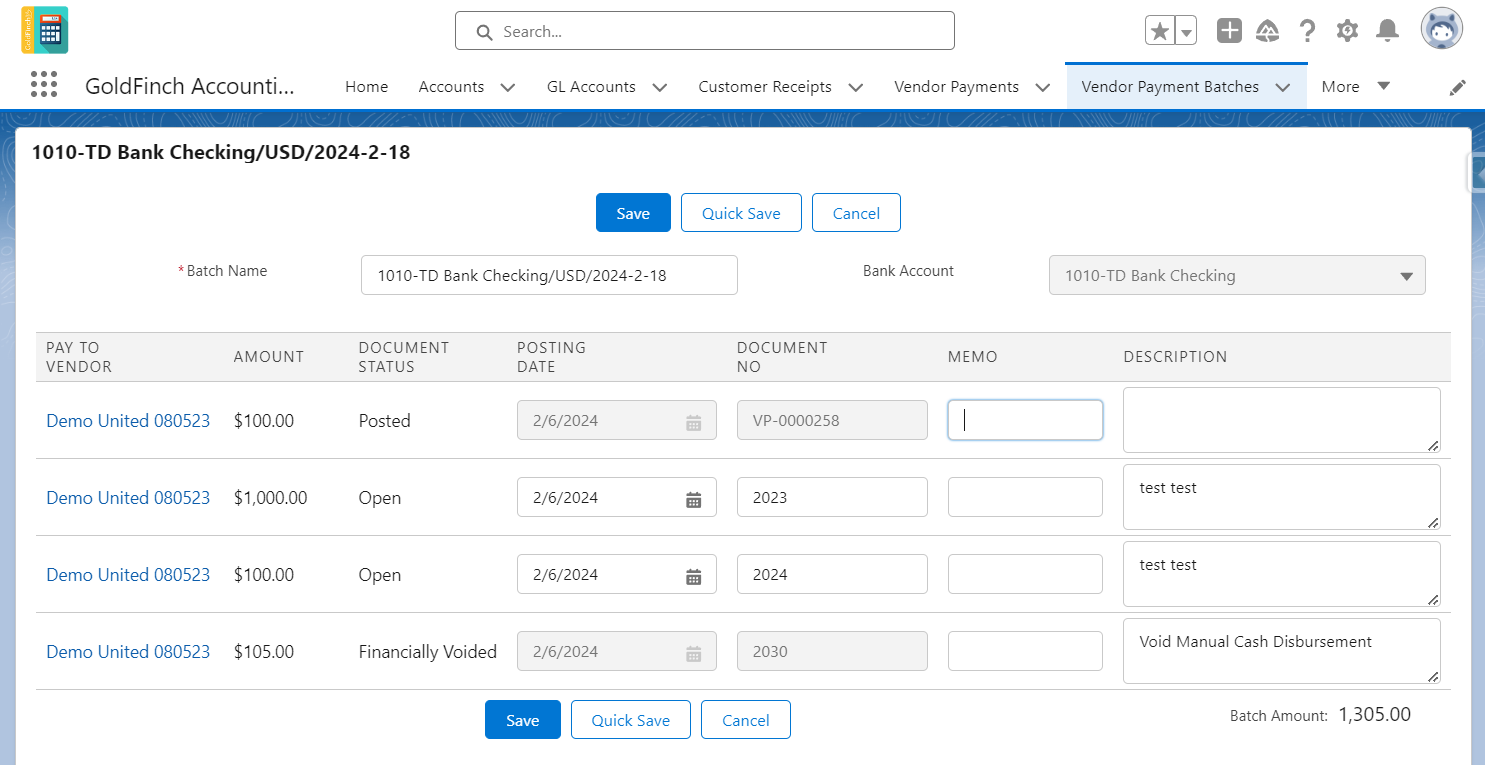Click the magnifier icon in search bar

484,32
